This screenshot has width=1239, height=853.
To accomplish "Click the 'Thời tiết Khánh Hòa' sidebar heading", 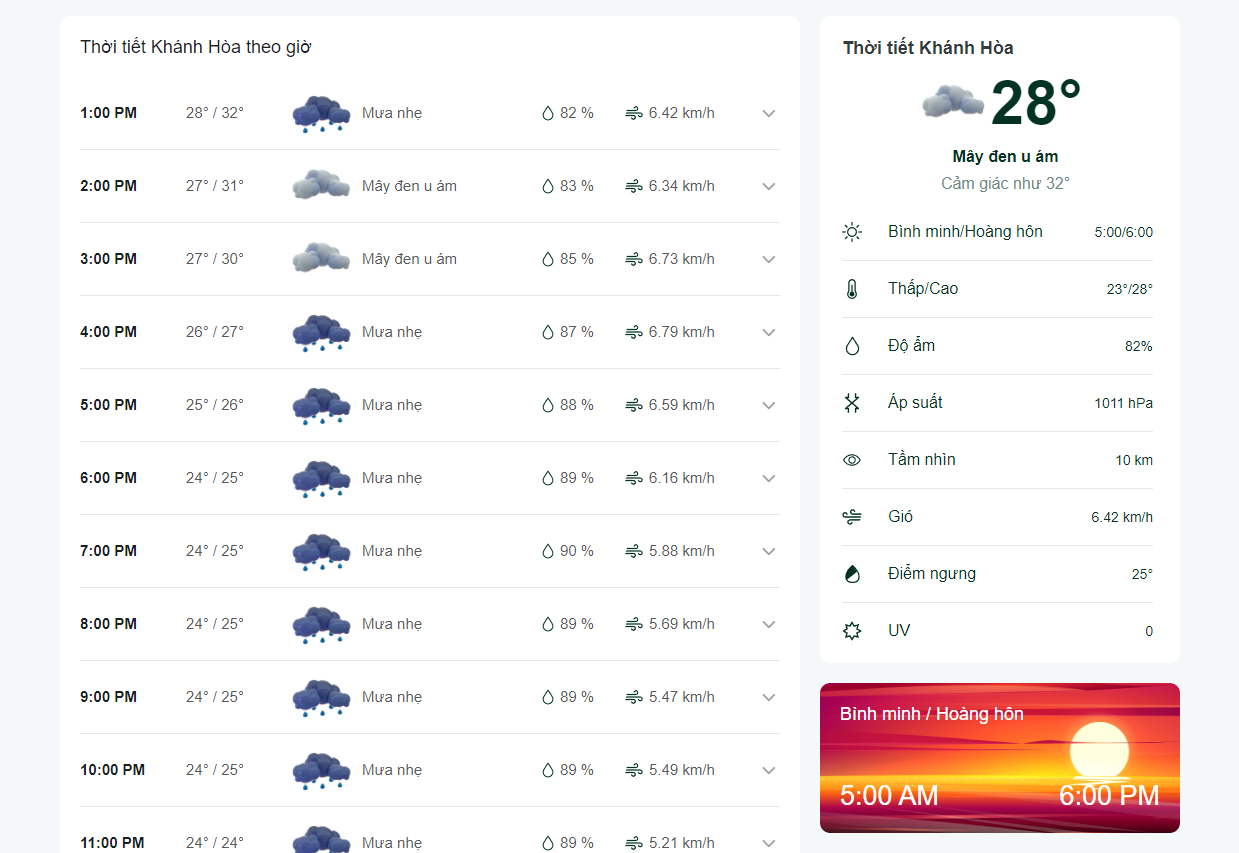I will coord(928,48).
